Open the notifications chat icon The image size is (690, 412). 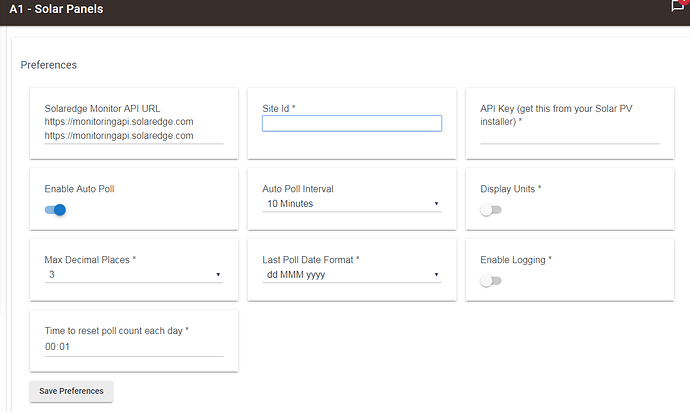678,6
